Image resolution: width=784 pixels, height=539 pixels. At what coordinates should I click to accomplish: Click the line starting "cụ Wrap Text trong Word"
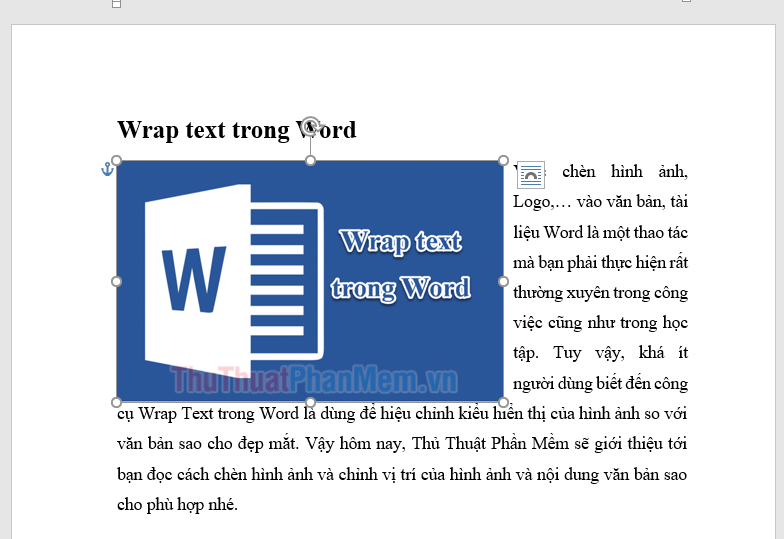coord(402,414)
